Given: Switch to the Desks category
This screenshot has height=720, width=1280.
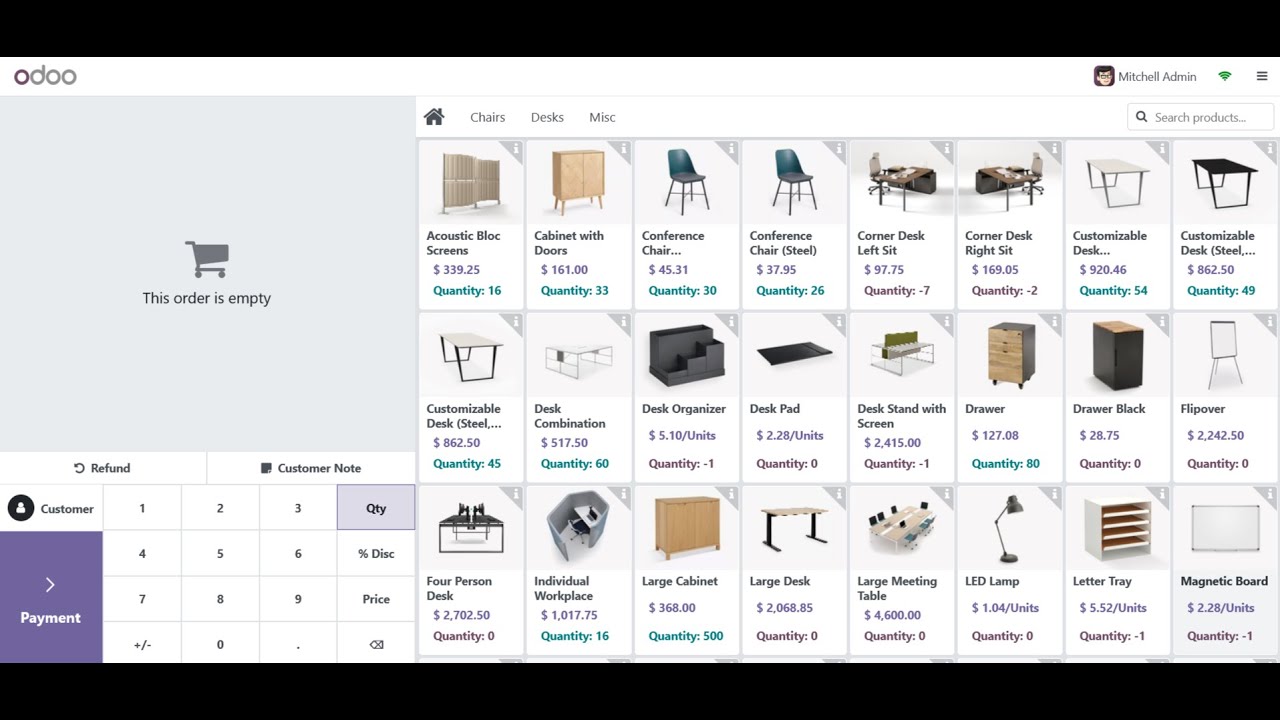Looking at the screenshot, I should 547,117.
